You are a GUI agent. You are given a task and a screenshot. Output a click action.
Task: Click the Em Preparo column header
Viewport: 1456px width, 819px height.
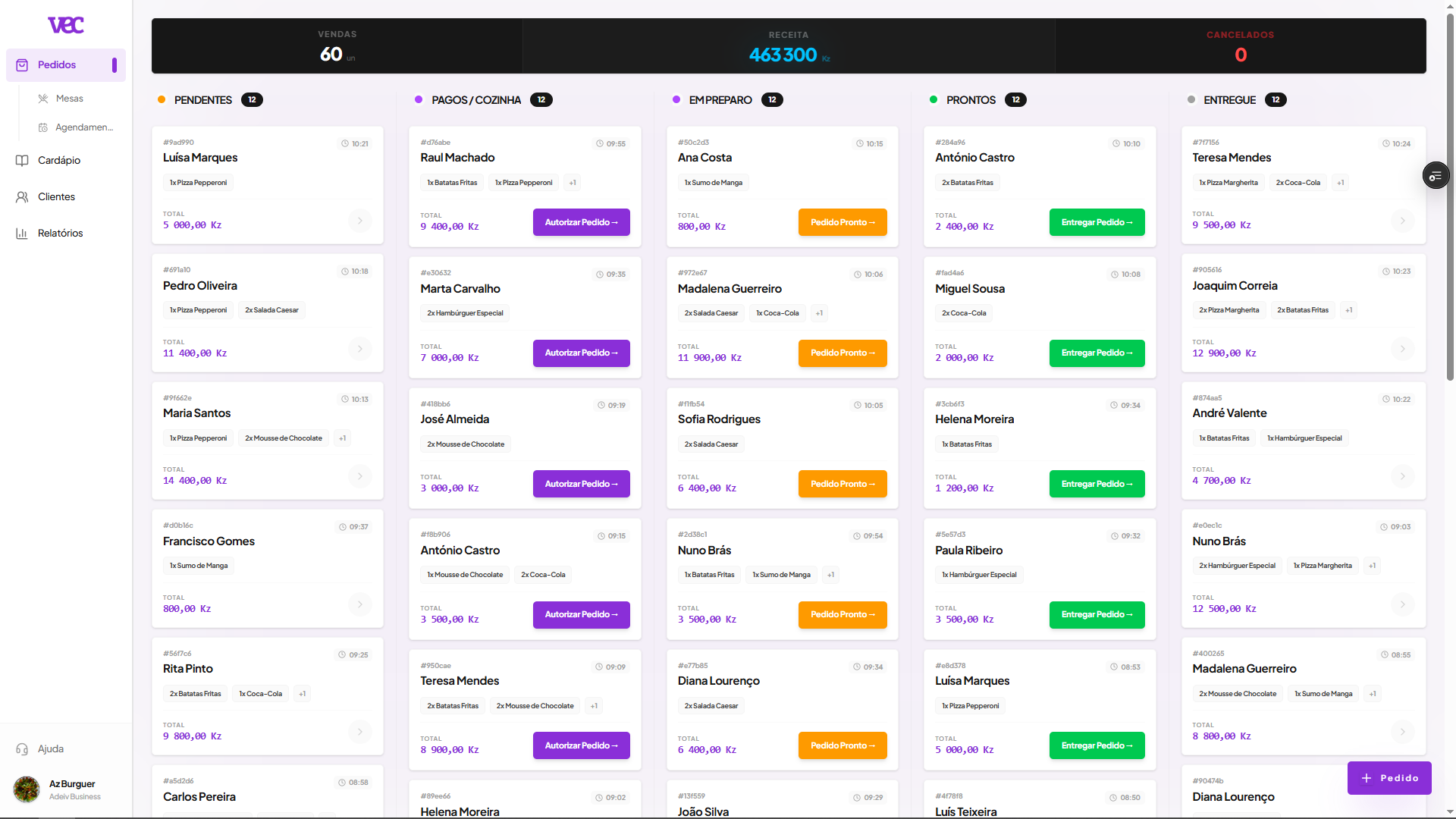(720, 100)
